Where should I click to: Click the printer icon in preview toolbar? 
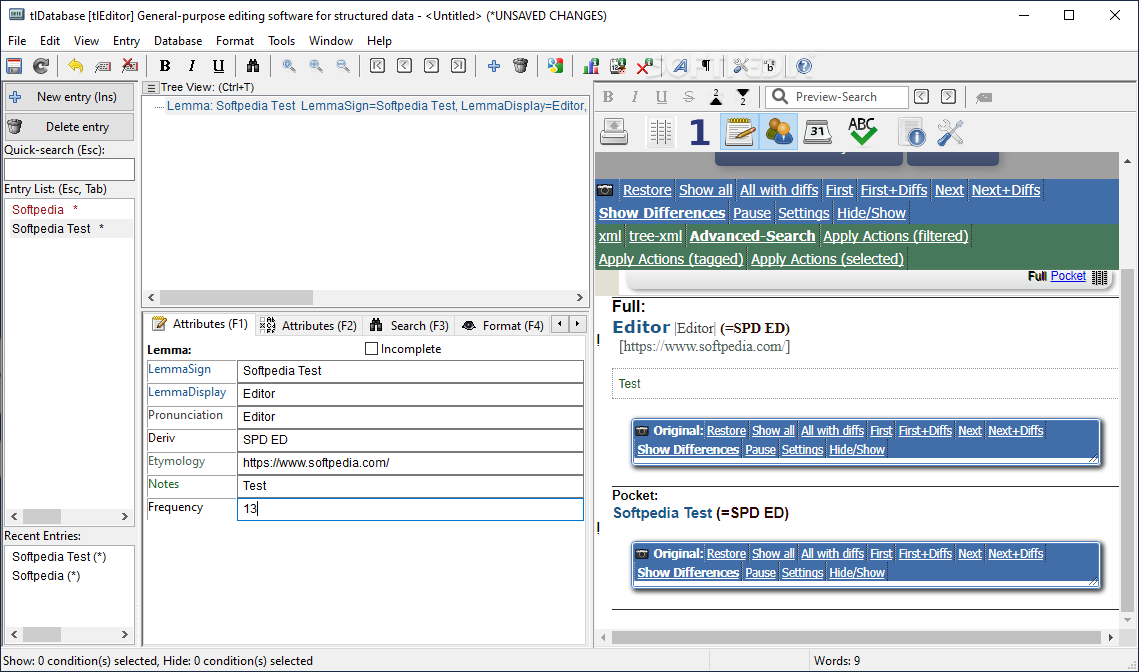tap(614, 132)
